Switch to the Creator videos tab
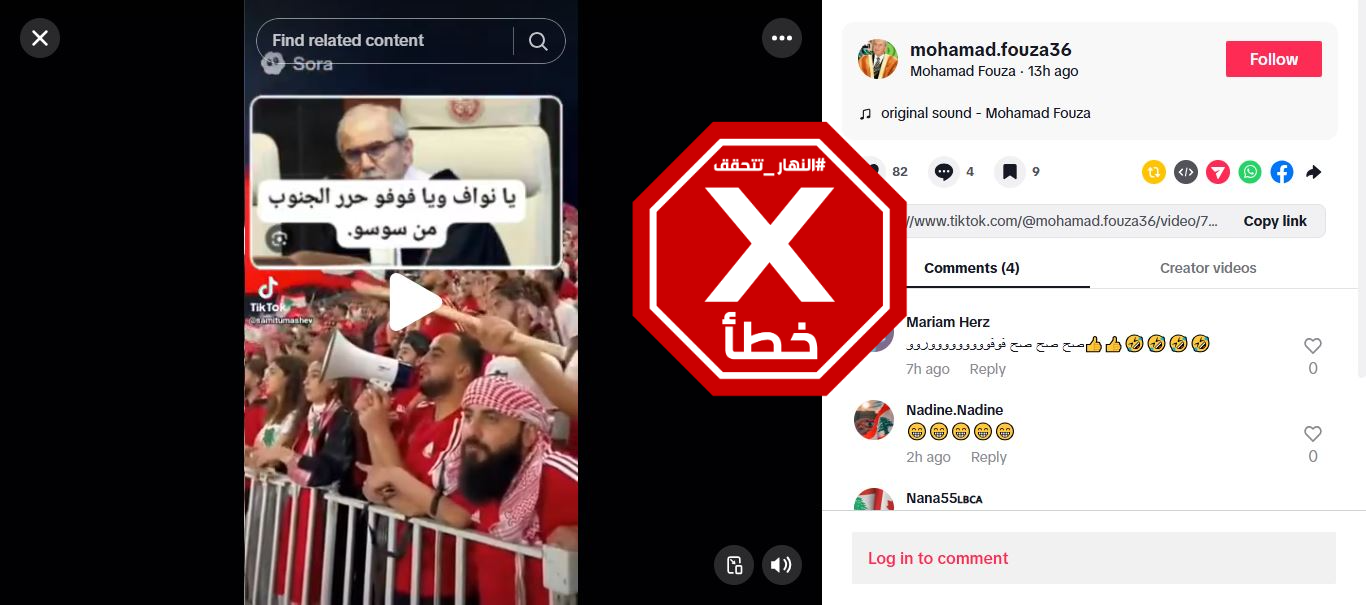The width and height of the screenshot is (1366, 605). [x=1208, y=268]
